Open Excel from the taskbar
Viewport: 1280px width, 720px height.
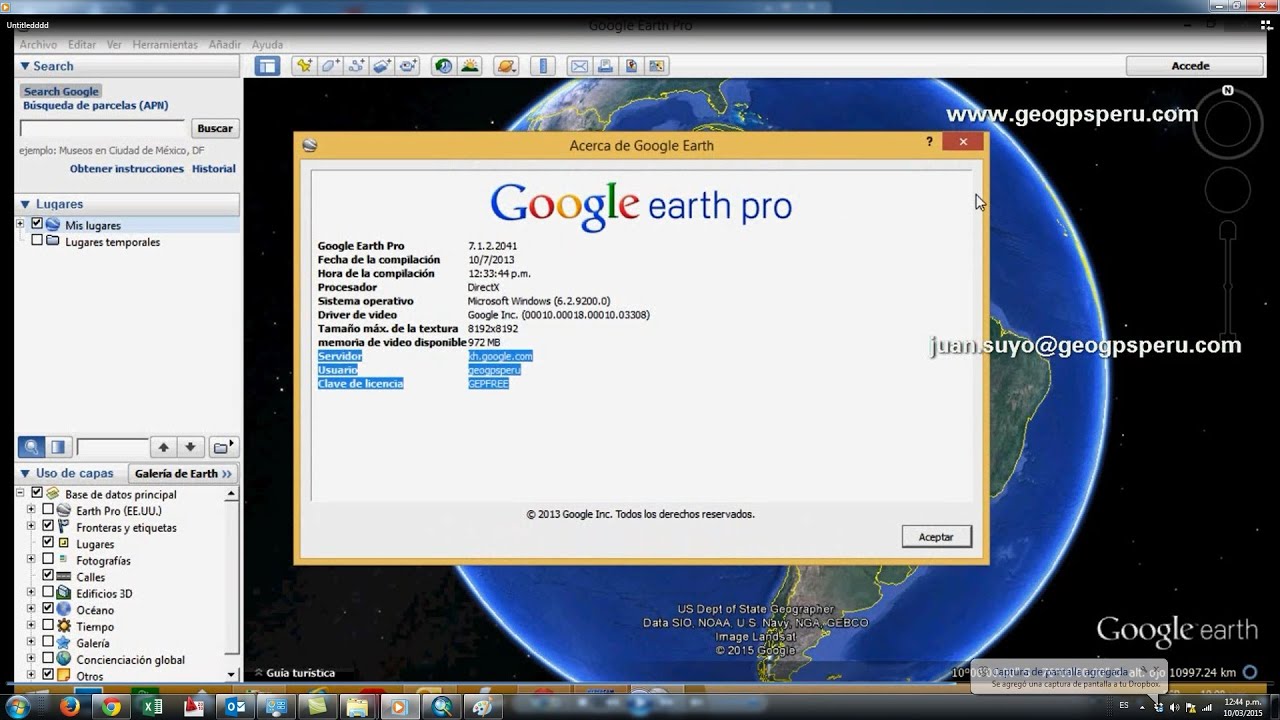coord(153,707)
